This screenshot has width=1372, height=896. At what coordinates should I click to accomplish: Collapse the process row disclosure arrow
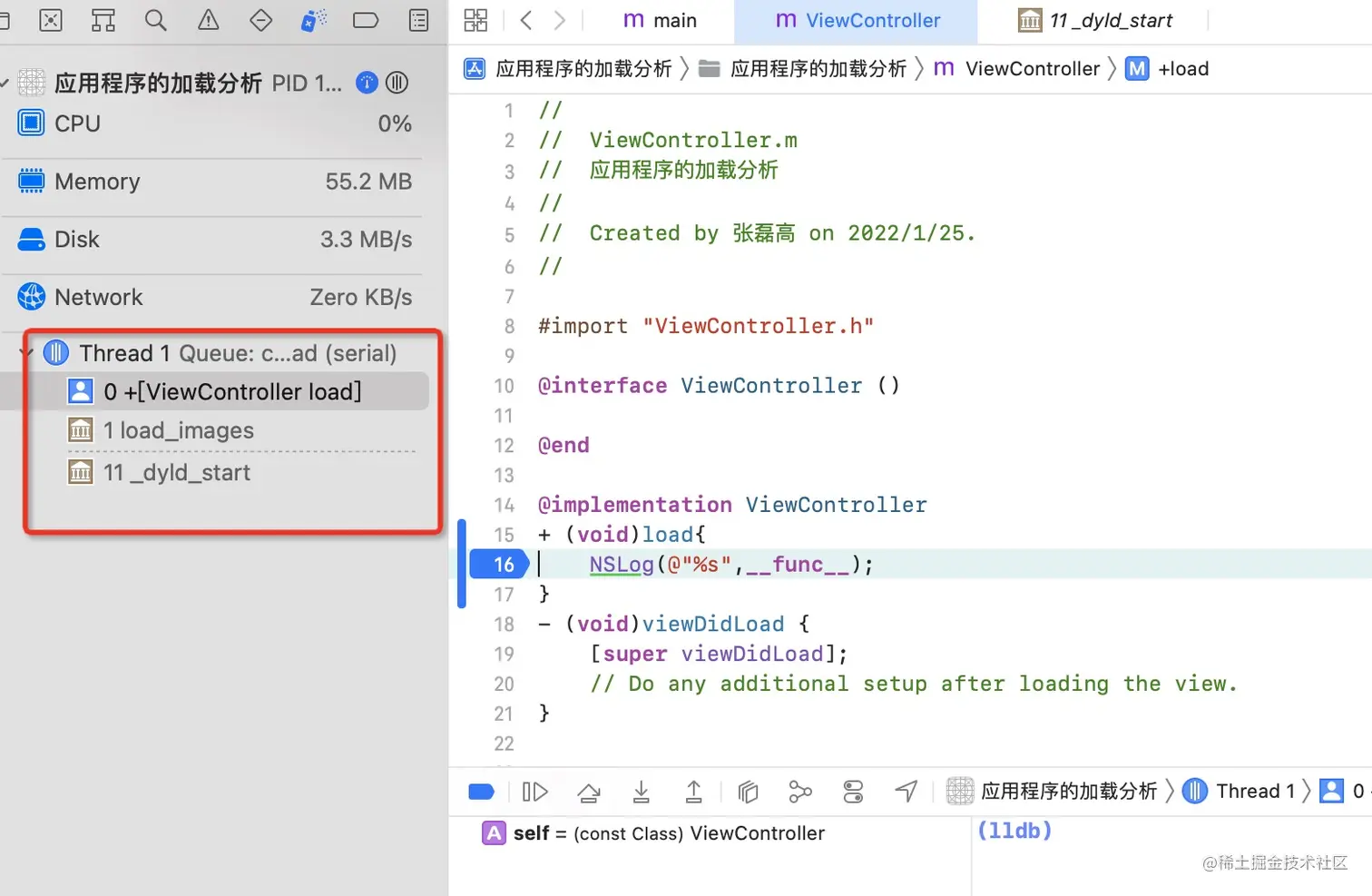(x=5, y=84)
